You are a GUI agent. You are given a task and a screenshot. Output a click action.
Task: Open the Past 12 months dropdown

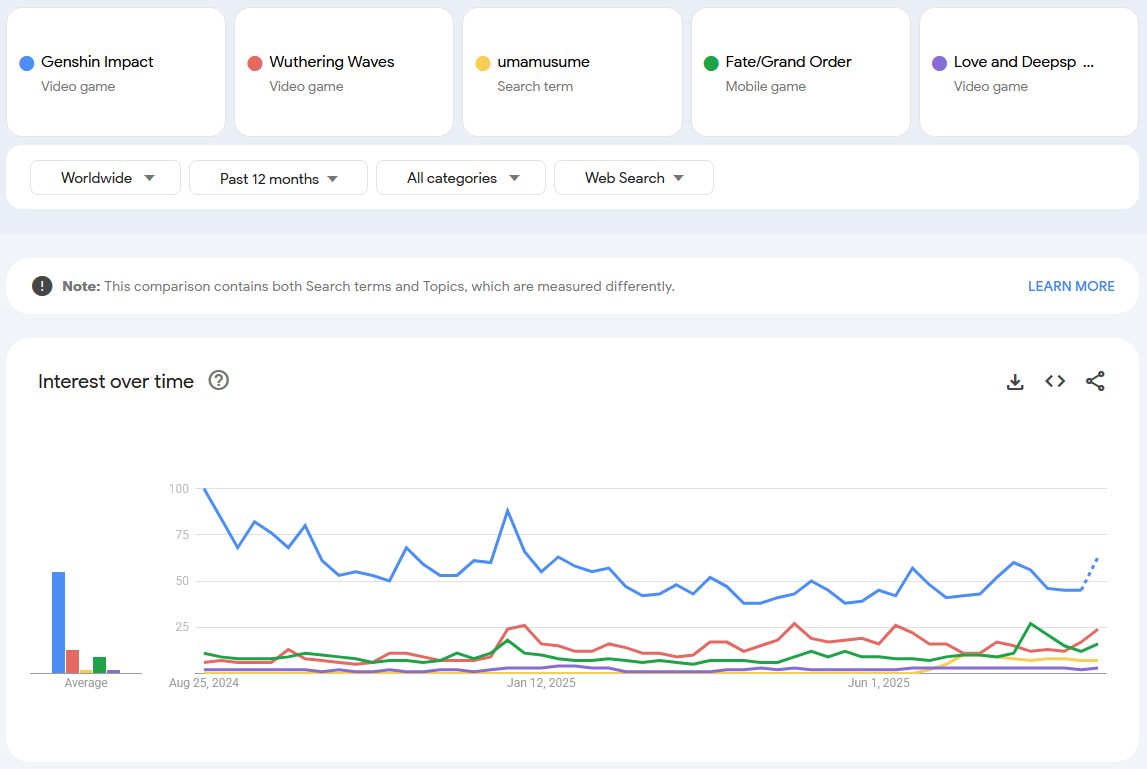point(278,178)
